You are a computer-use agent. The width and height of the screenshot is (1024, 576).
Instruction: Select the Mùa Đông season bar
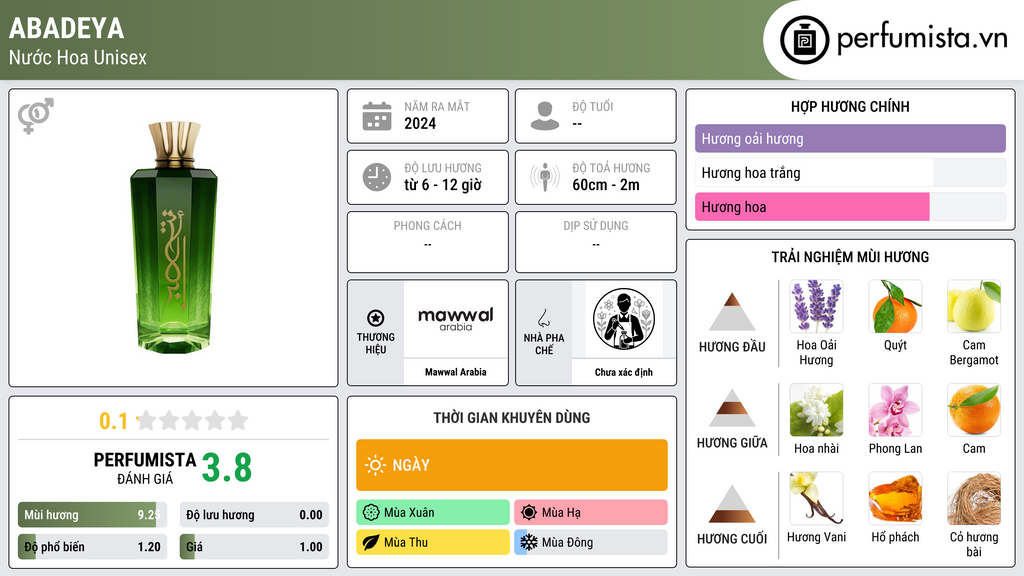coord(591,542)
